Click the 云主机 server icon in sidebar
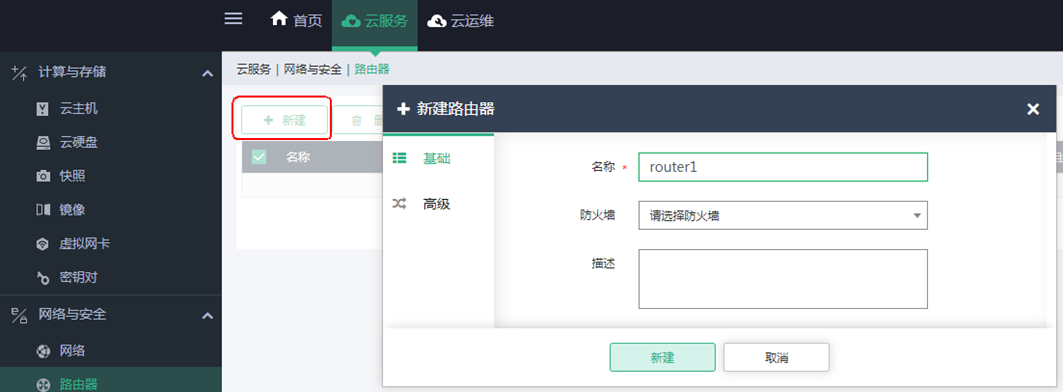This screenshot has height=392, width=1063. pos(43,109)
